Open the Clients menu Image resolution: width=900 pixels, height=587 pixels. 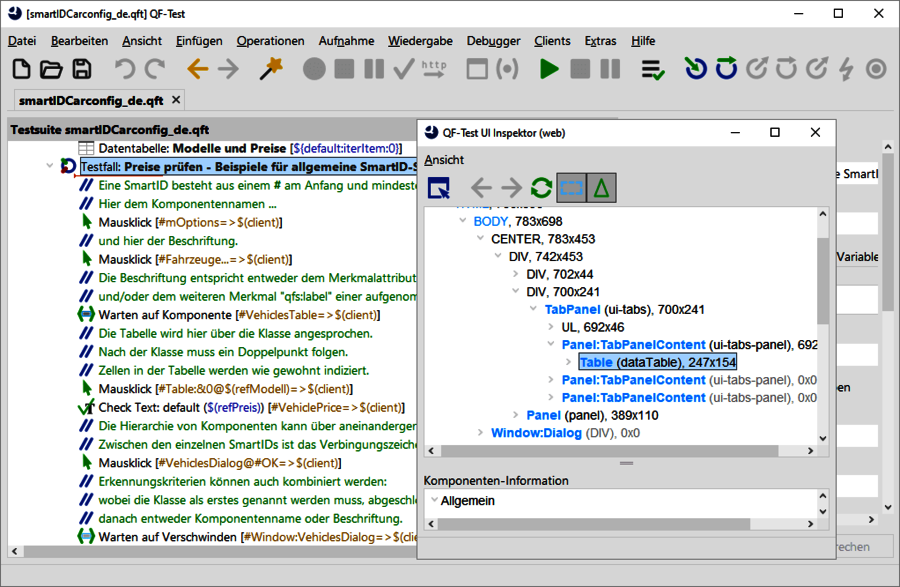tap(552, 41)
